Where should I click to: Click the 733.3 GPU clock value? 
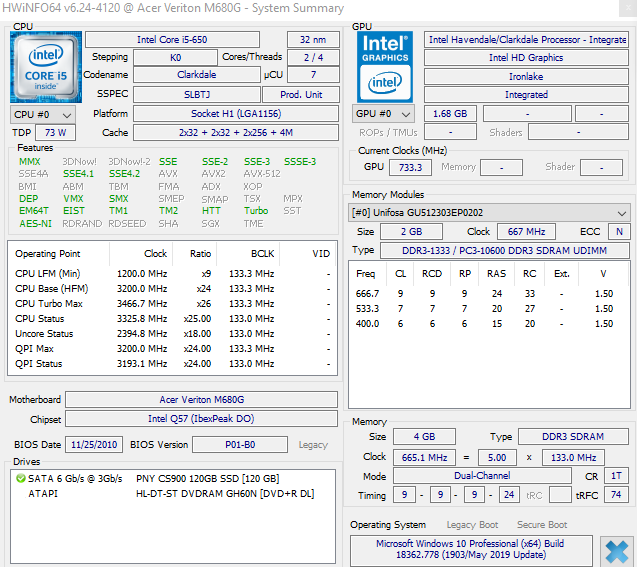(x=410, y=167)
